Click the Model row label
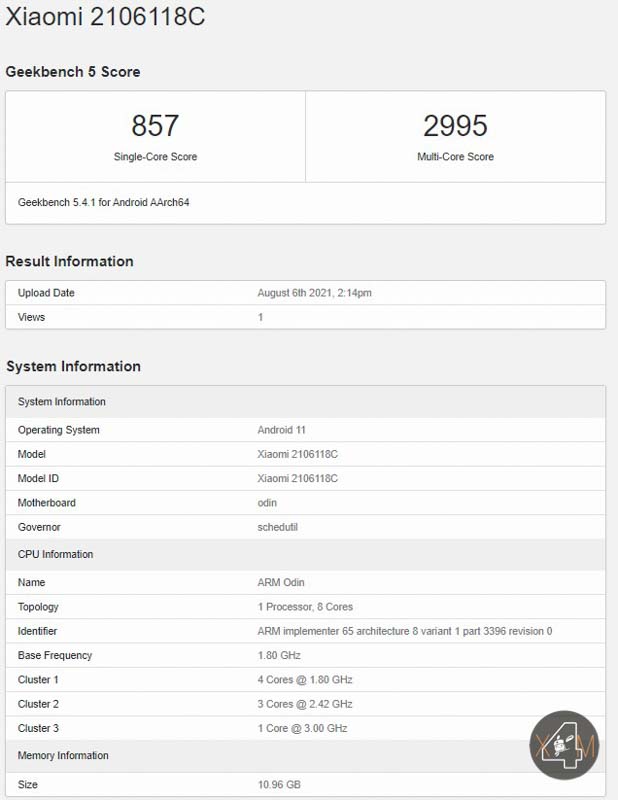 32,454
